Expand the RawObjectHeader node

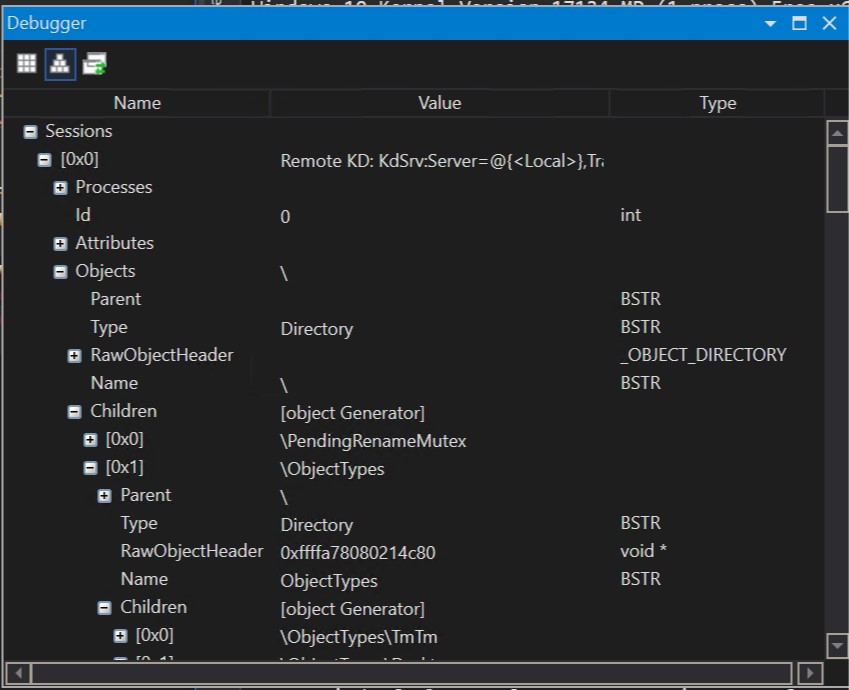(73, 355)
